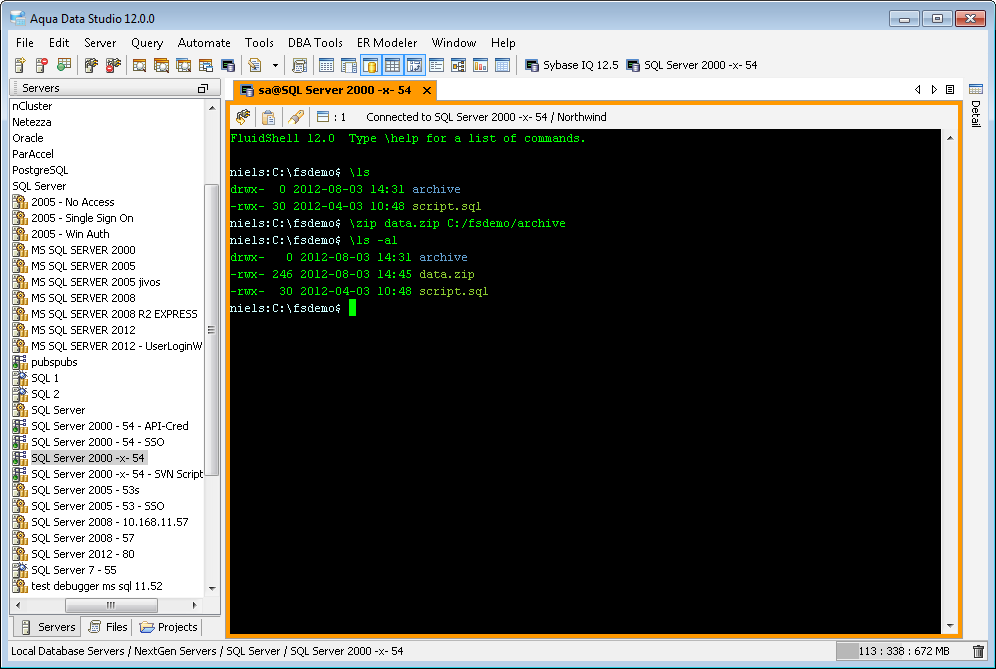The height and width of the screenshot is (669, 996).
Task: Click Servers tree scroll down arrow
Action: pyautogui.click(x=212, y=588)
